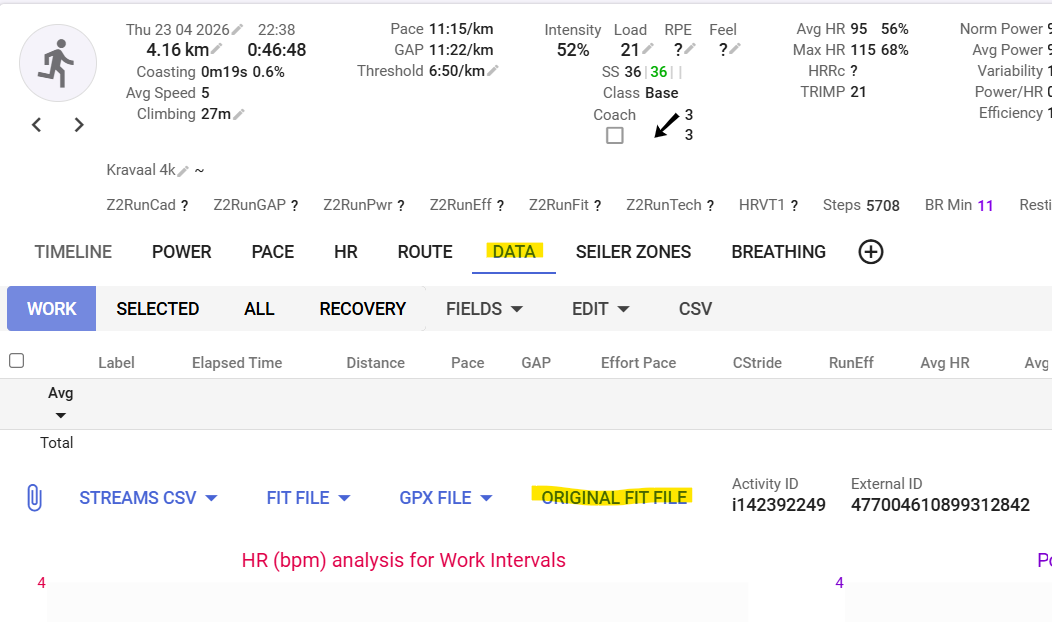Click the CSV export button
The height and width of the screenshot is (622, 1052).
[695, 309]
